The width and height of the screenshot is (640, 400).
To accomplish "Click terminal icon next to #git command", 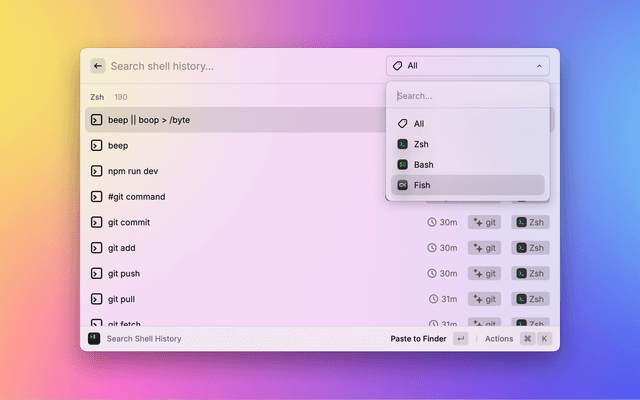I will click(96, 197).
